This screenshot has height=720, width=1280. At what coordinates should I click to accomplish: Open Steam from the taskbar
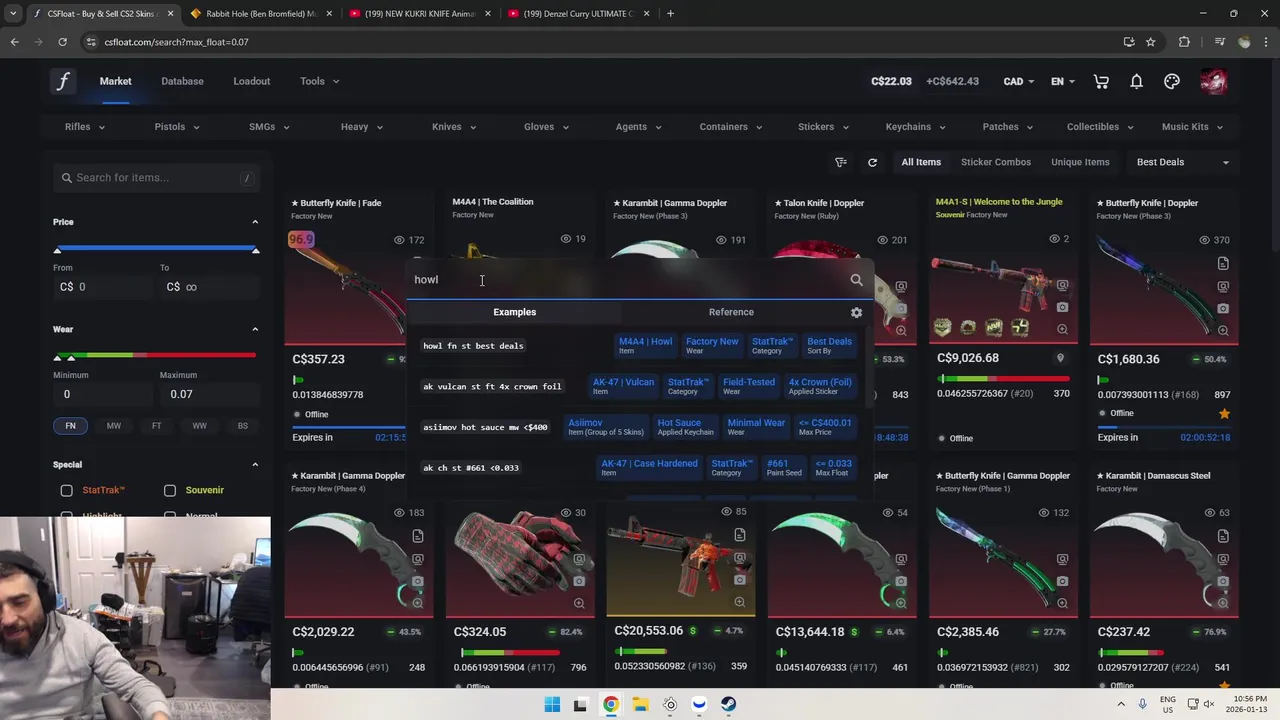[728, 704]
